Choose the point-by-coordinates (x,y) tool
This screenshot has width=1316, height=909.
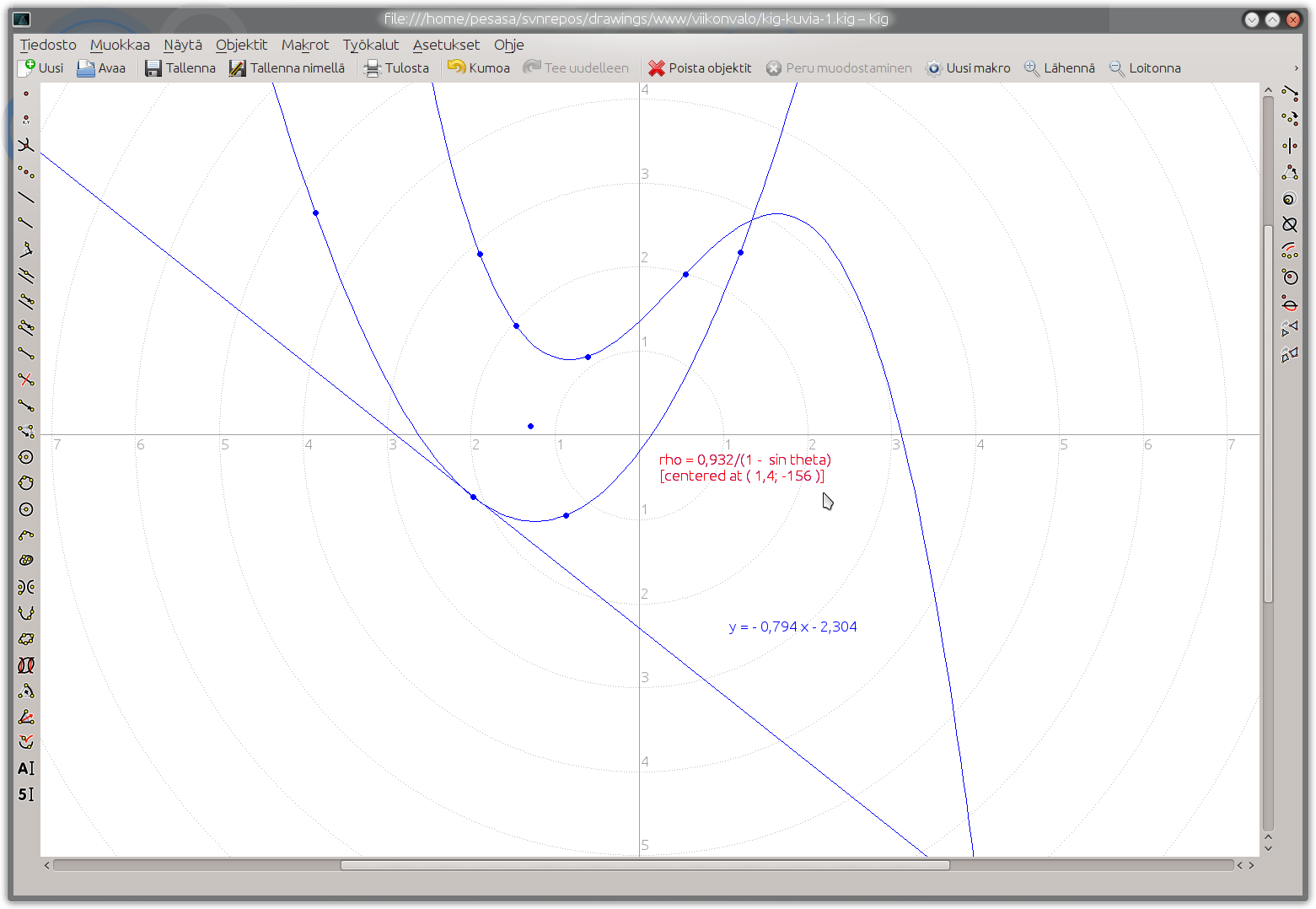(x=26, y=120)
